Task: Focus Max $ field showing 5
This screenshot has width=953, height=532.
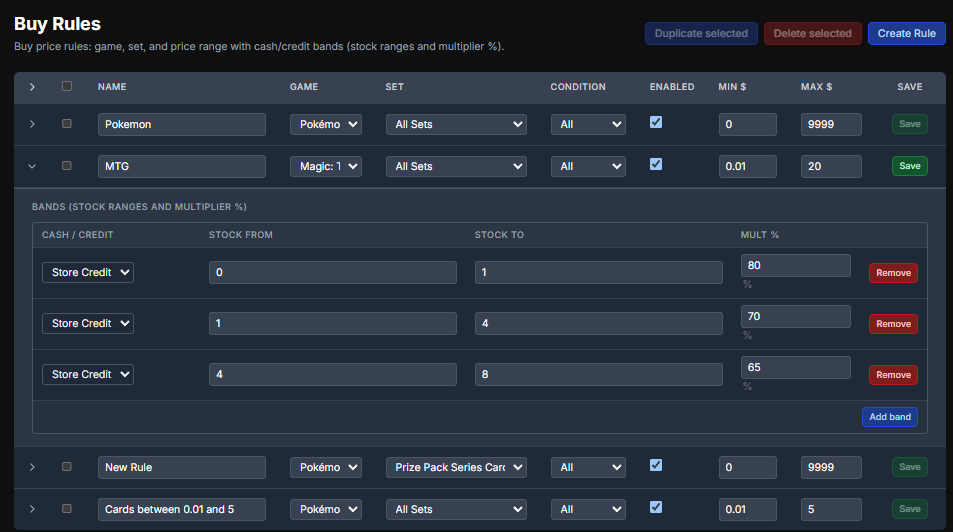Action: point(831,509)
